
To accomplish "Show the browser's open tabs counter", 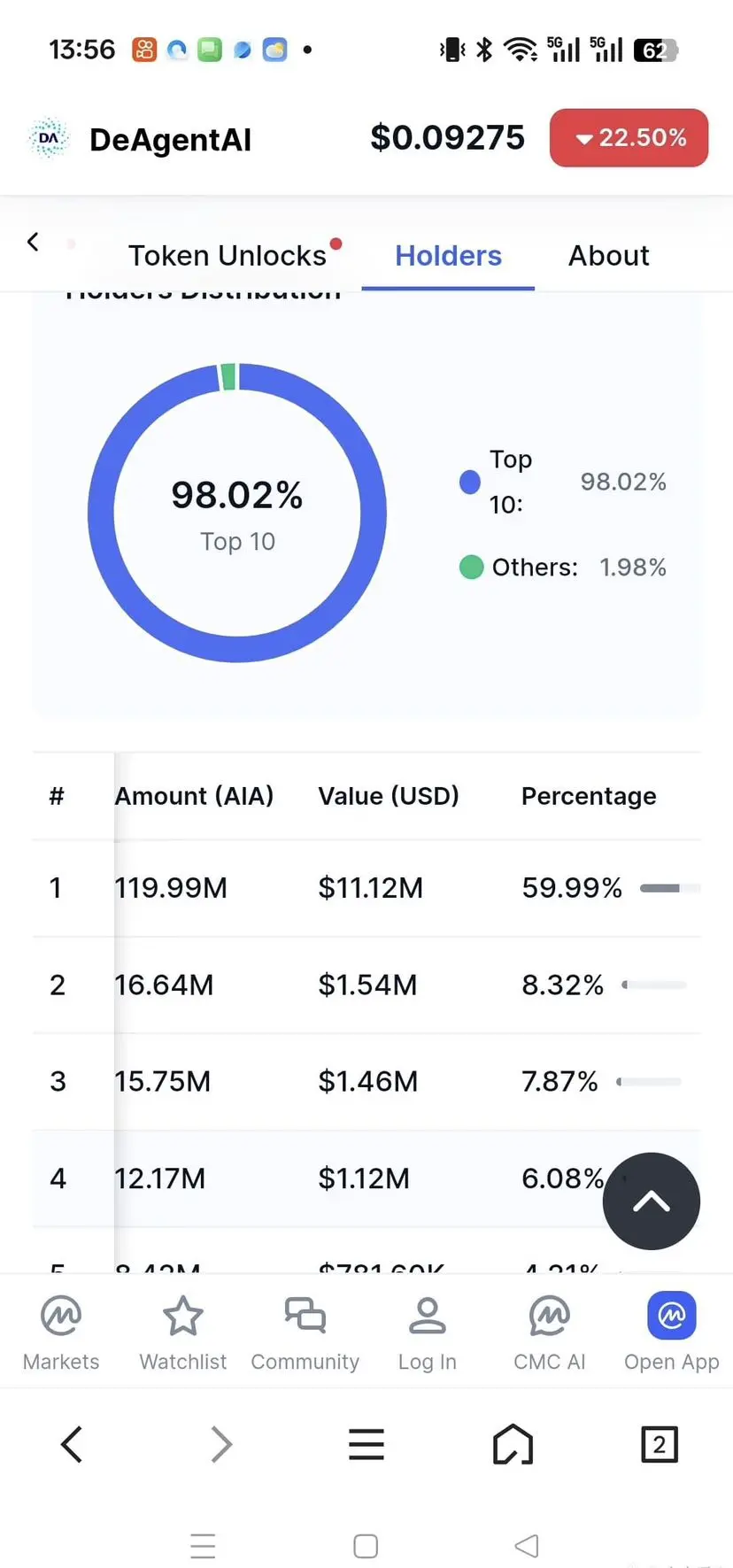I will [659, 1444].
